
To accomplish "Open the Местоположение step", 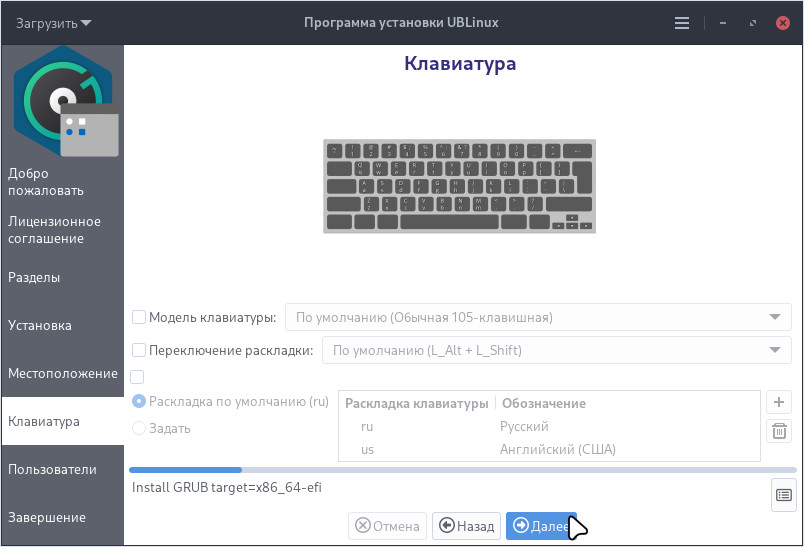I will (63, 373).
